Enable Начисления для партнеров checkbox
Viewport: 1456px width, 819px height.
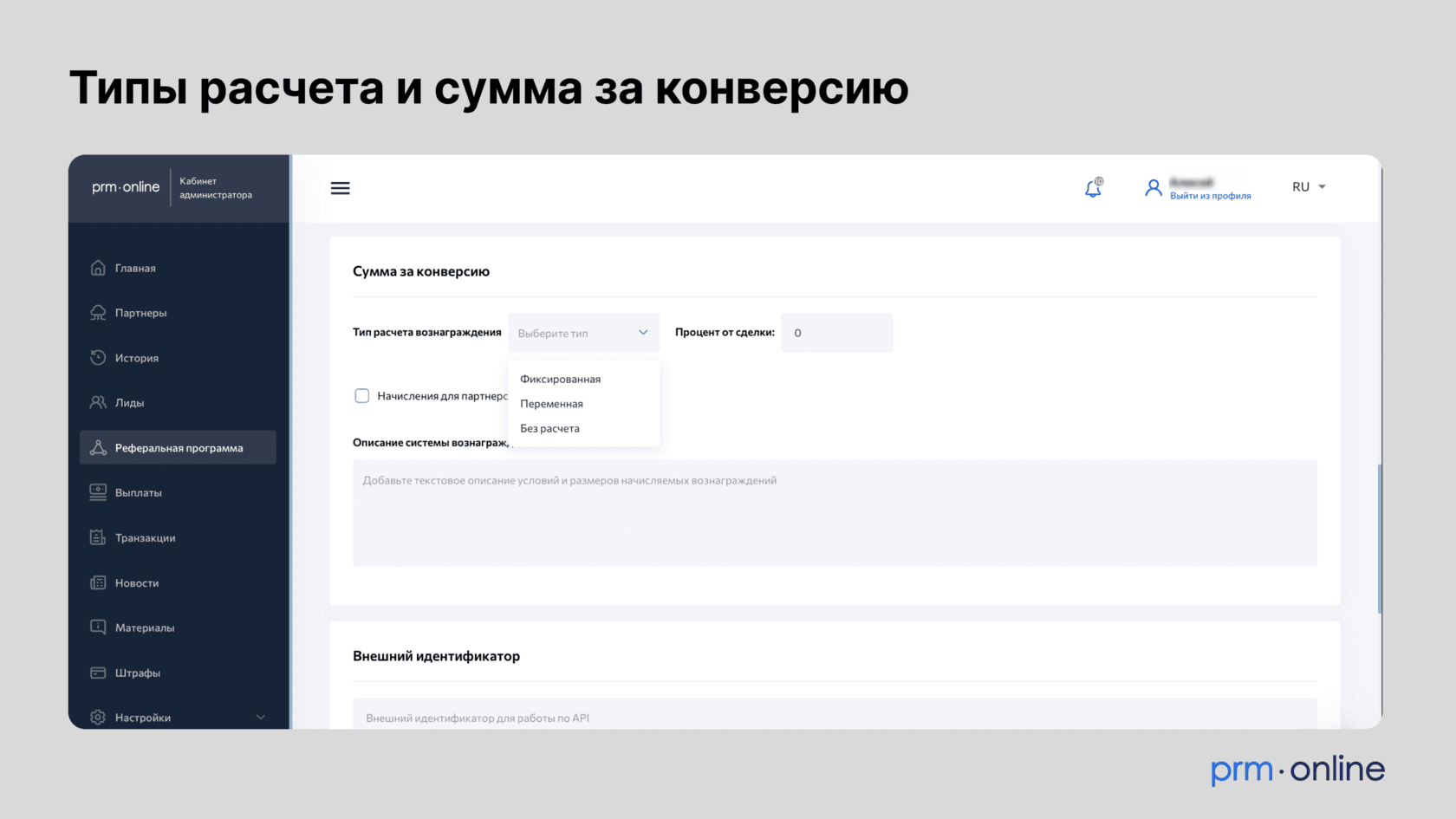coord(362,396)
